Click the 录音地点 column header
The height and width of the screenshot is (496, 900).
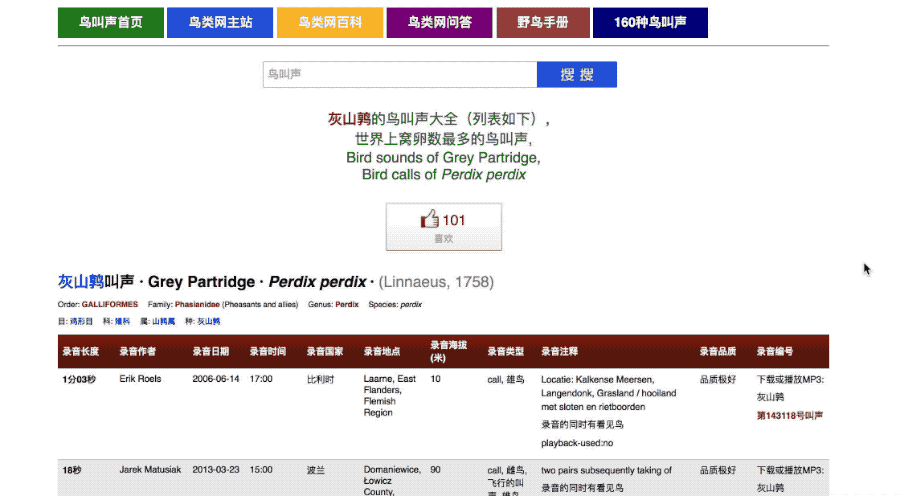[382, 351]
